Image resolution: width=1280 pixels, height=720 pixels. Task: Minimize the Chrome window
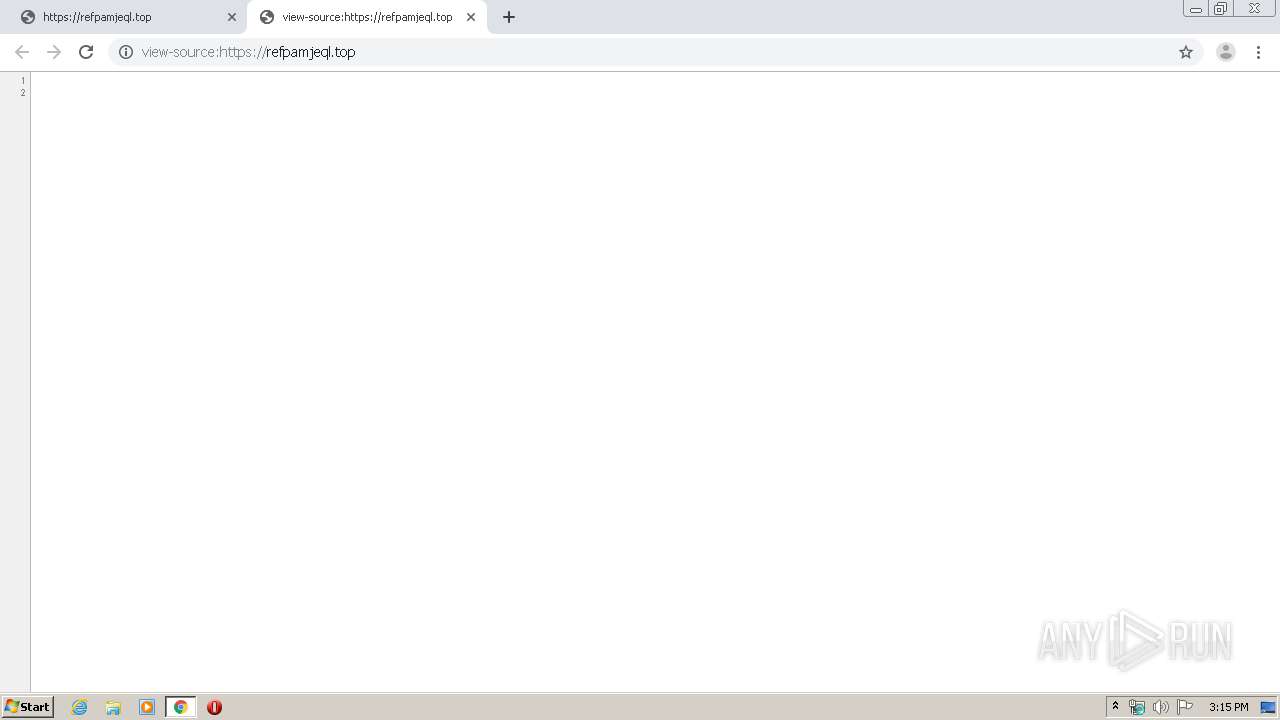pyautogui.click(x=1196, y=9)
